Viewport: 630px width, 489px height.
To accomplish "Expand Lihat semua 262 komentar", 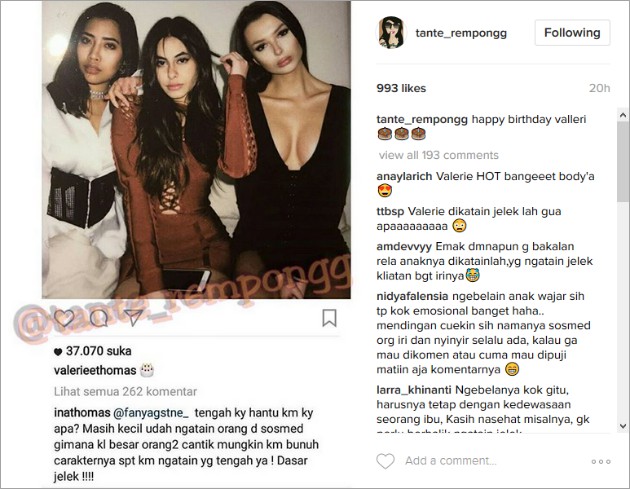I will click(x=125, y=391).
